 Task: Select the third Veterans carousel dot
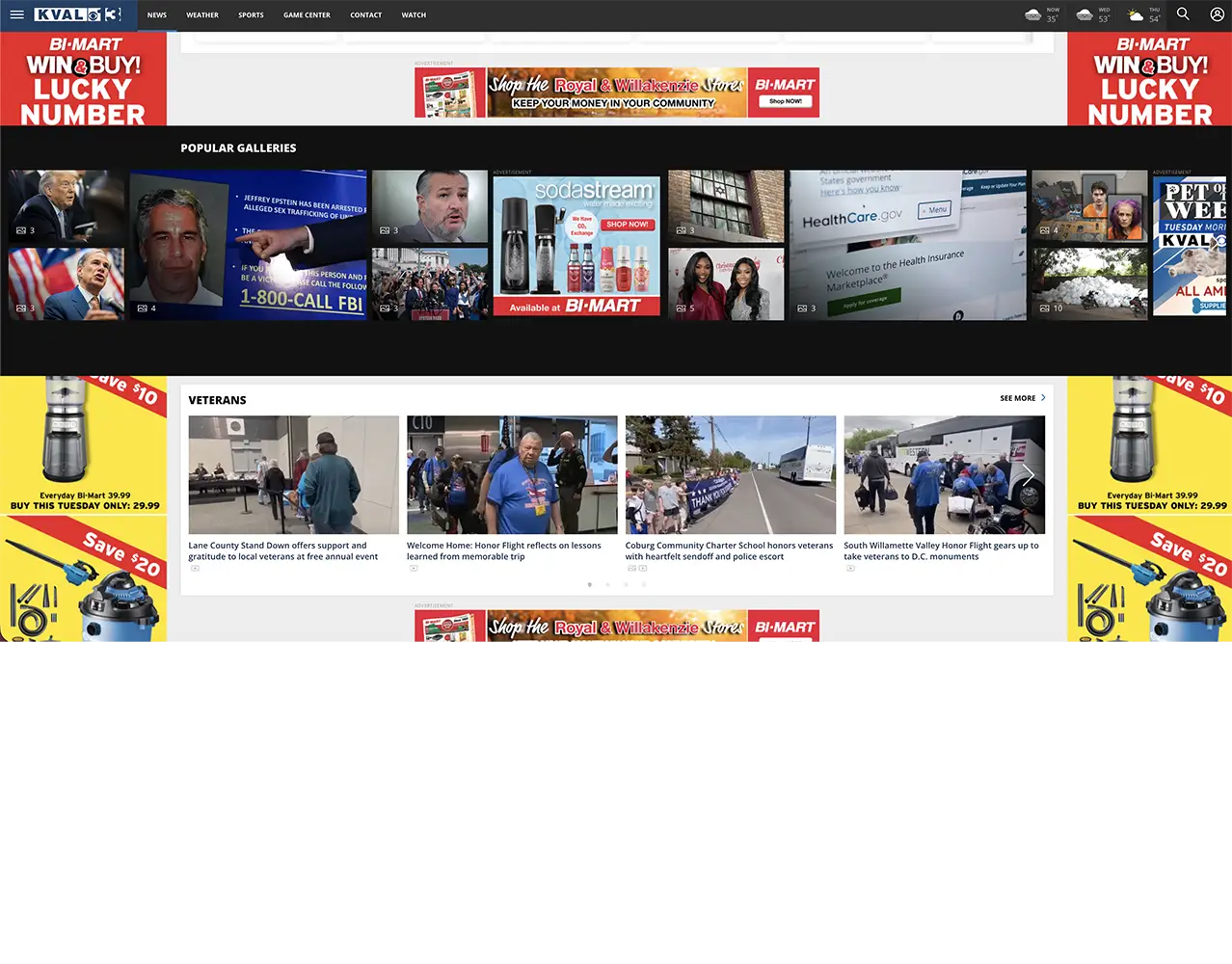coord(626,584)
